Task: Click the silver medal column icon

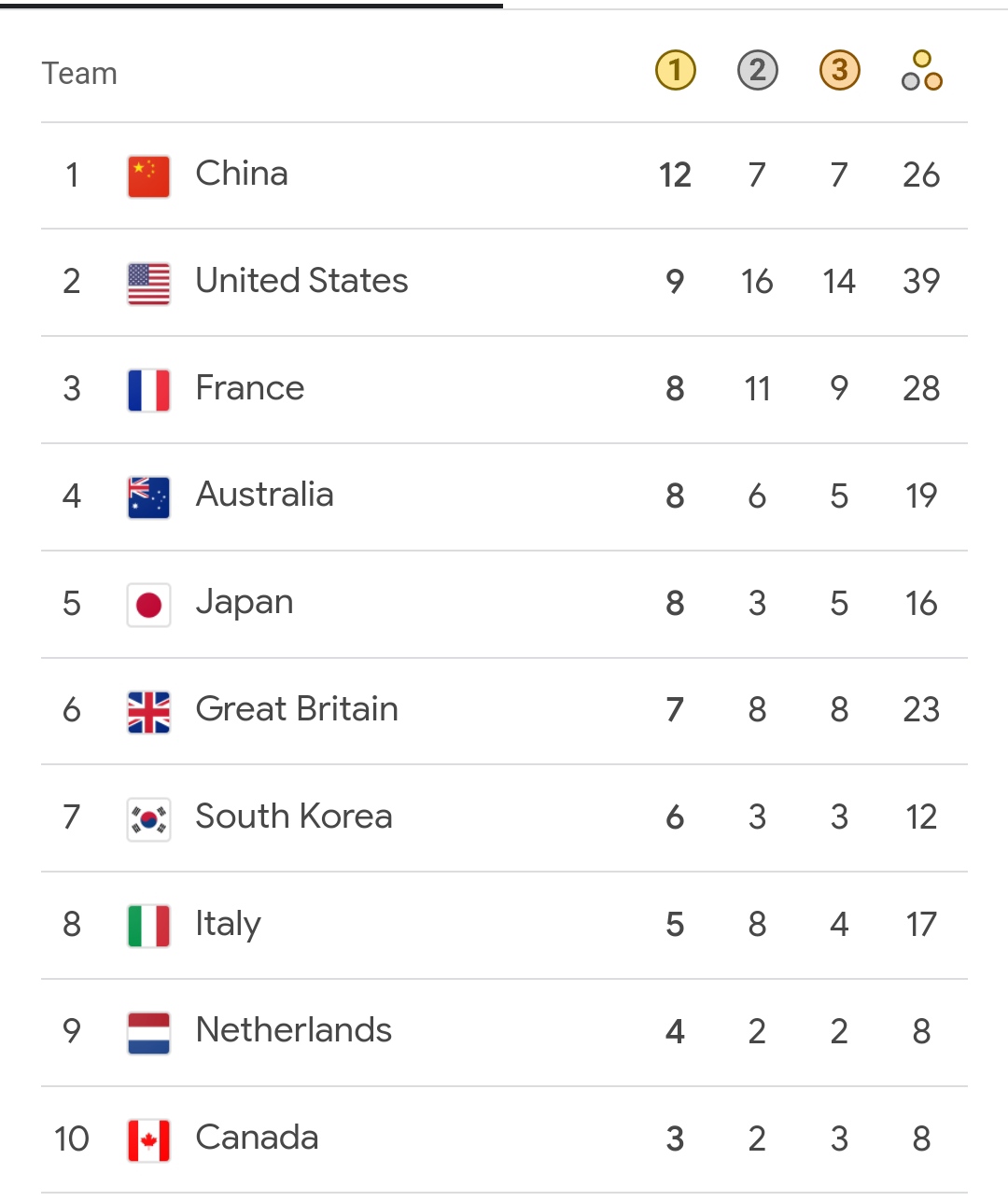Action: point(757,70)
